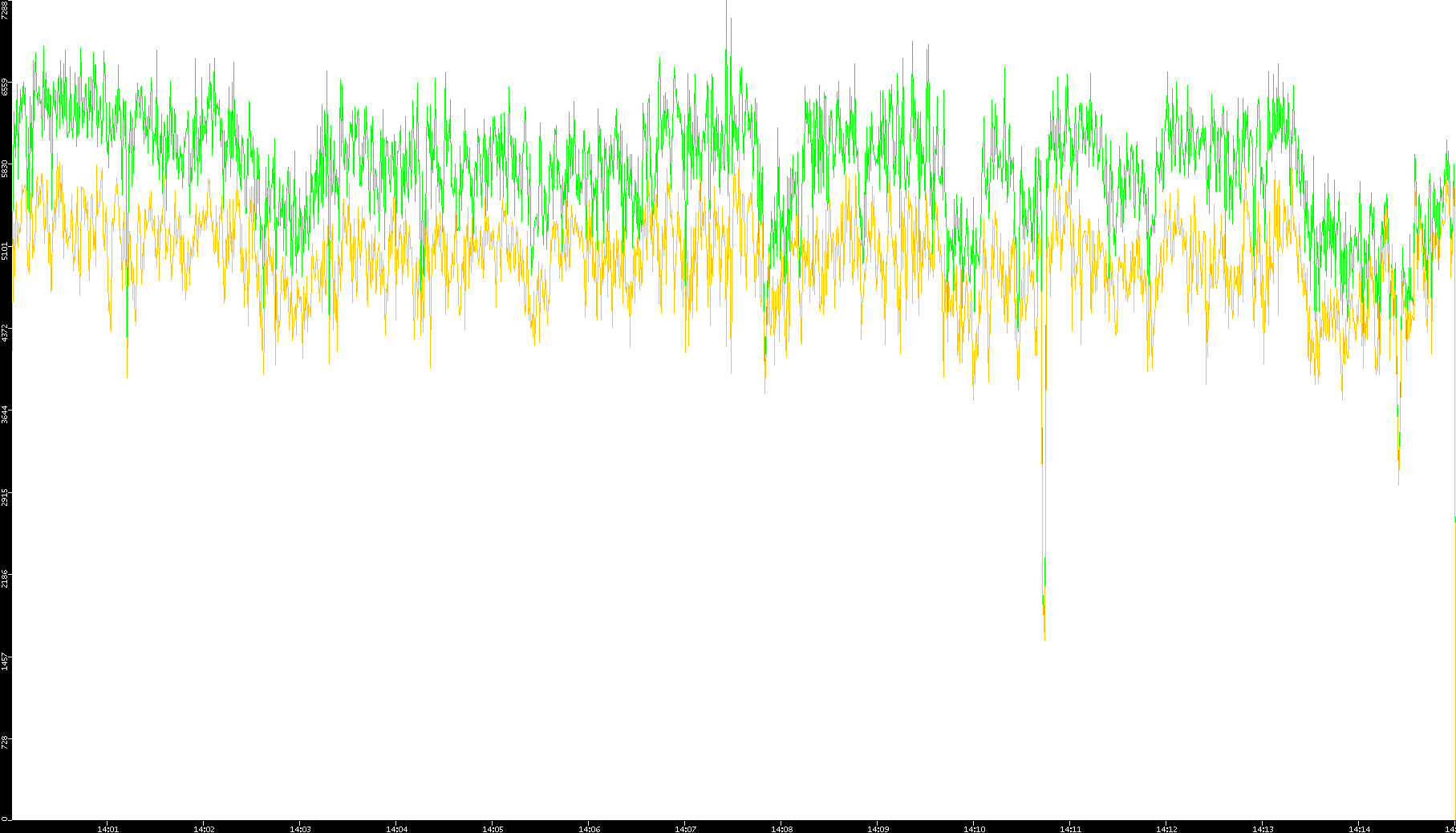This screenshot has height=833, width=1456.
Task: Click the 5101 value axis label
Action: (6, 250)
